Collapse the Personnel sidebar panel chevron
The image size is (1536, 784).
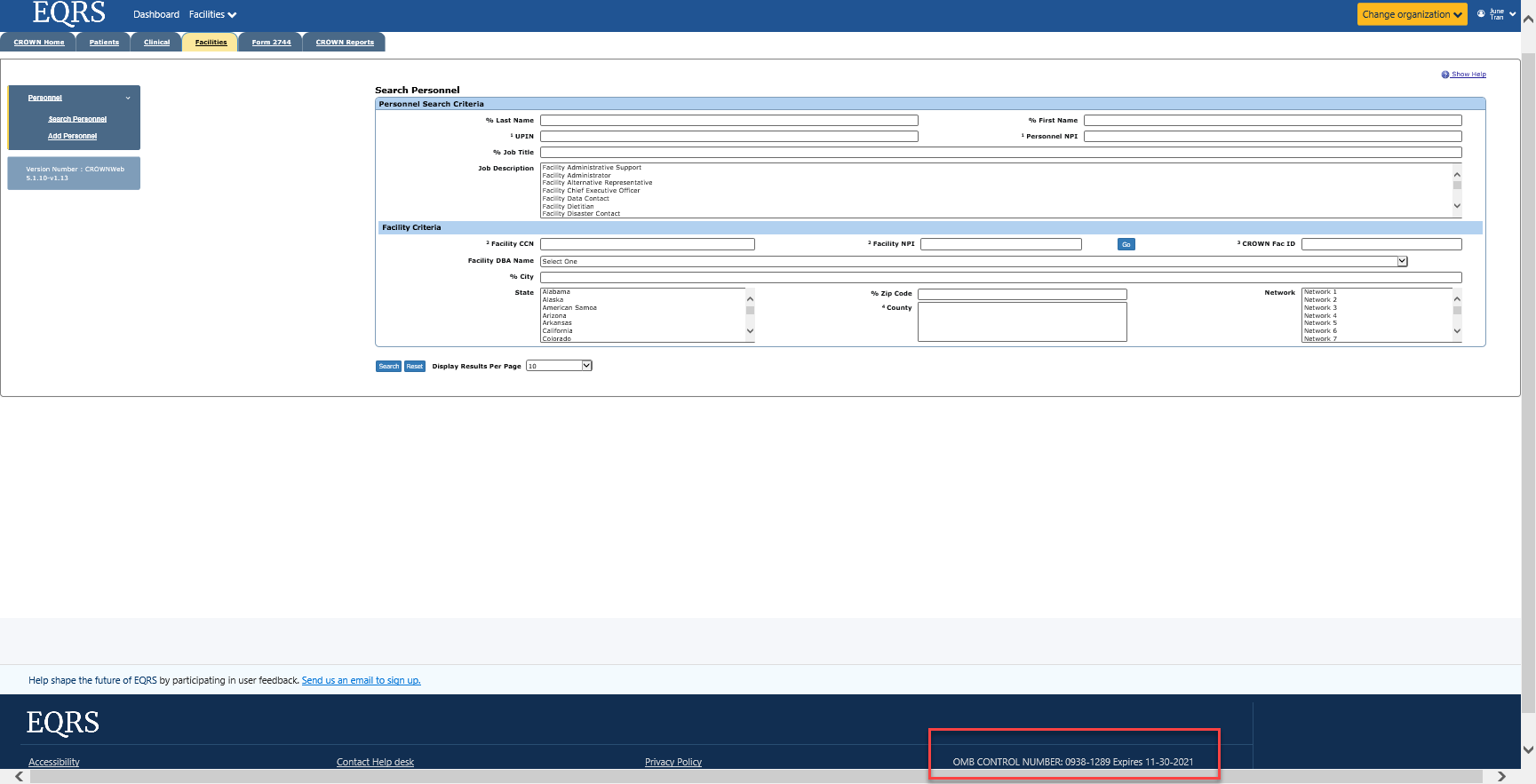(x=128, y=98)
